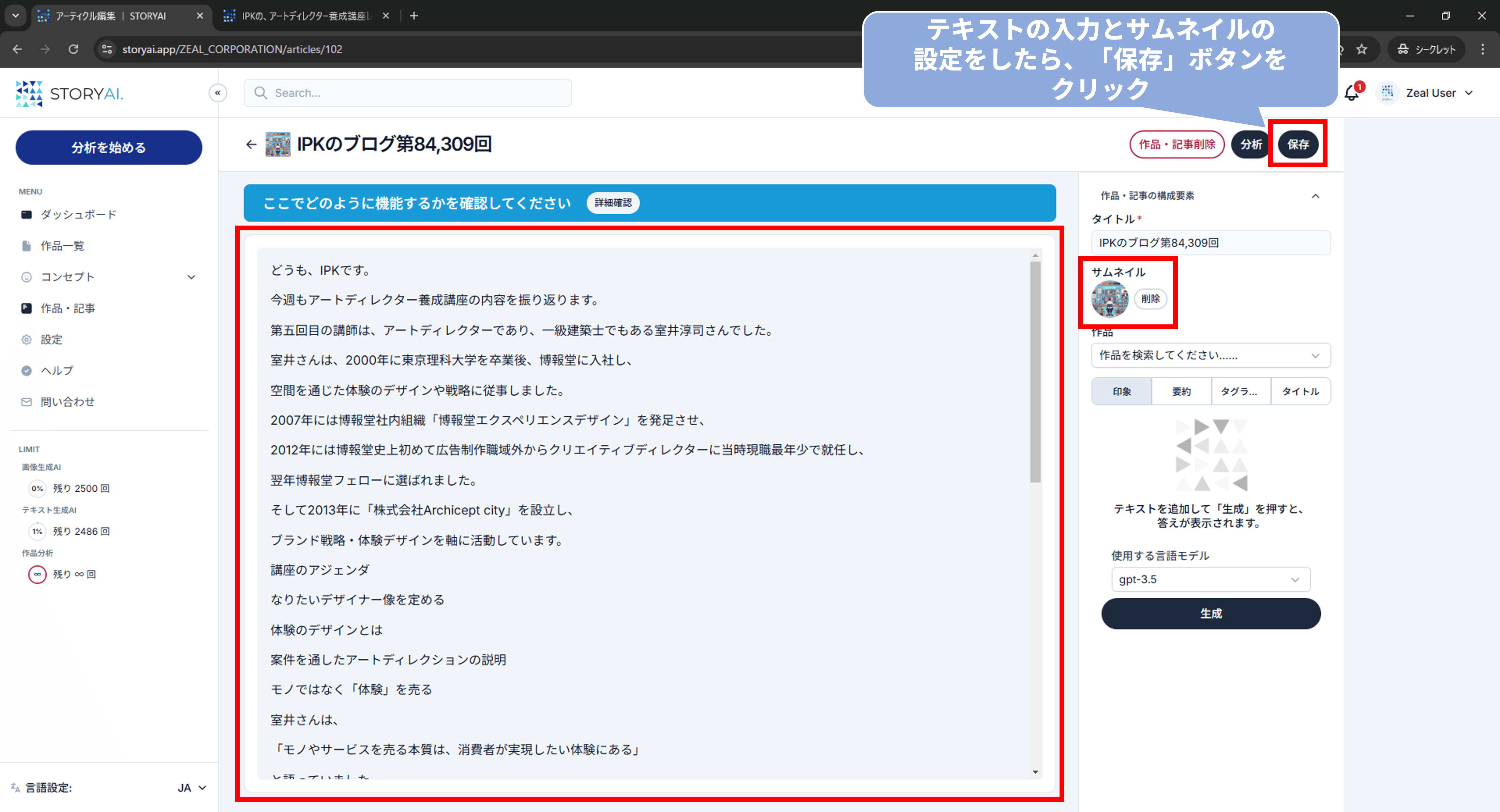Click the Zeal User avatar
The image size is (1500, 812).
[1387, 93]
